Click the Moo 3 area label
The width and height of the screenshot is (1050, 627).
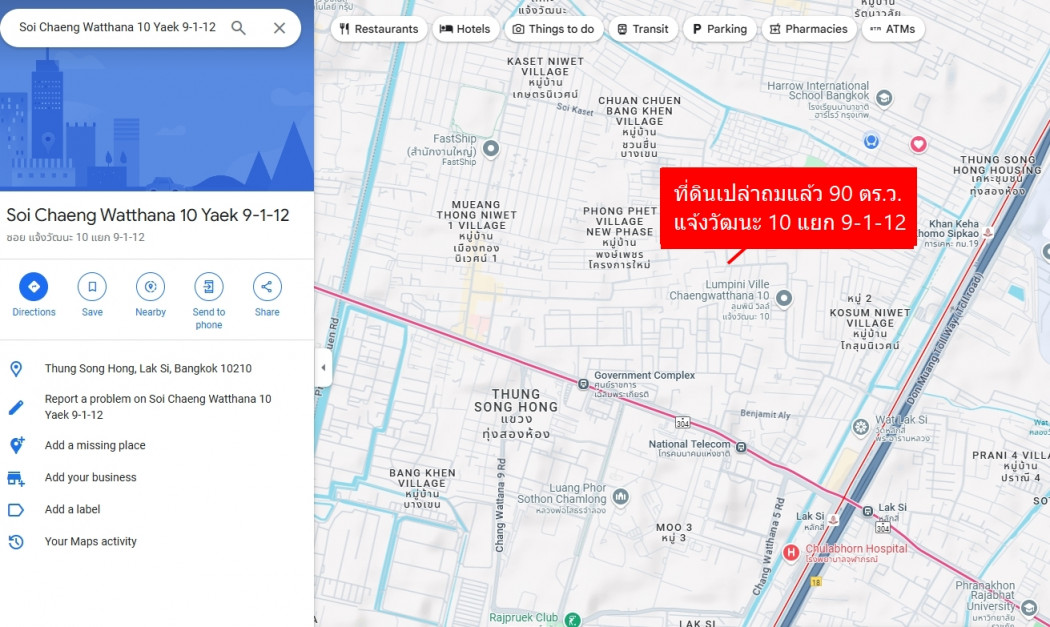tap(674, 533)
